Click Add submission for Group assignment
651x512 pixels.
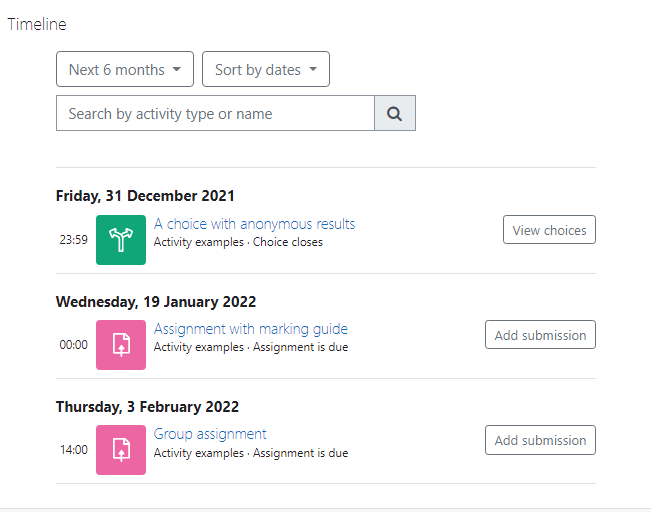[540, 440]
